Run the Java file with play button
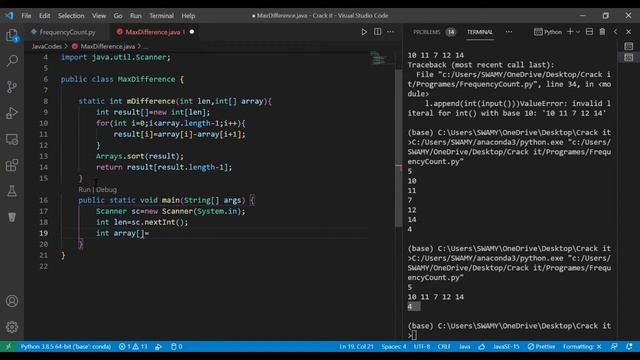 364,32
